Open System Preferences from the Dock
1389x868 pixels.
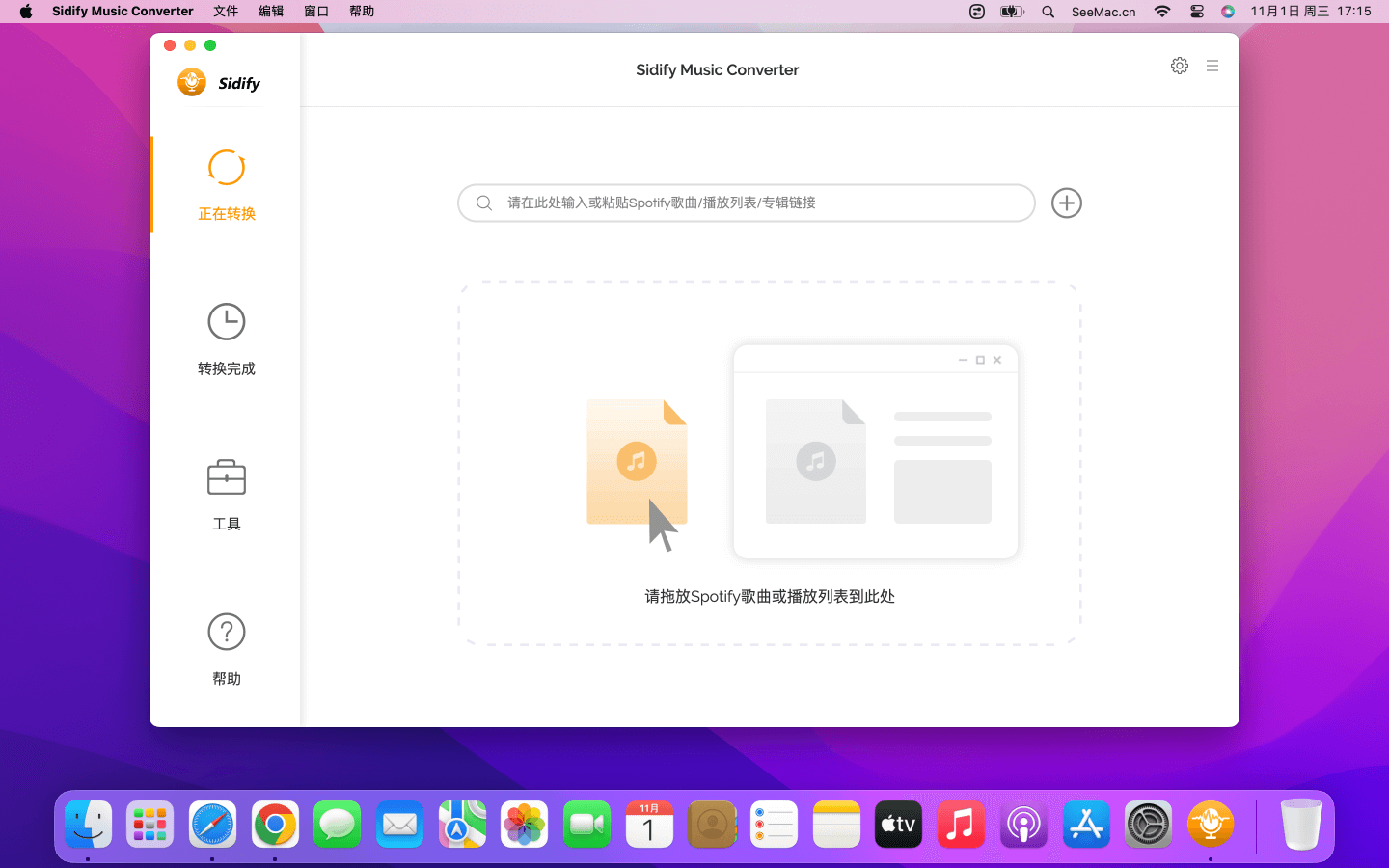[1148, 825]
